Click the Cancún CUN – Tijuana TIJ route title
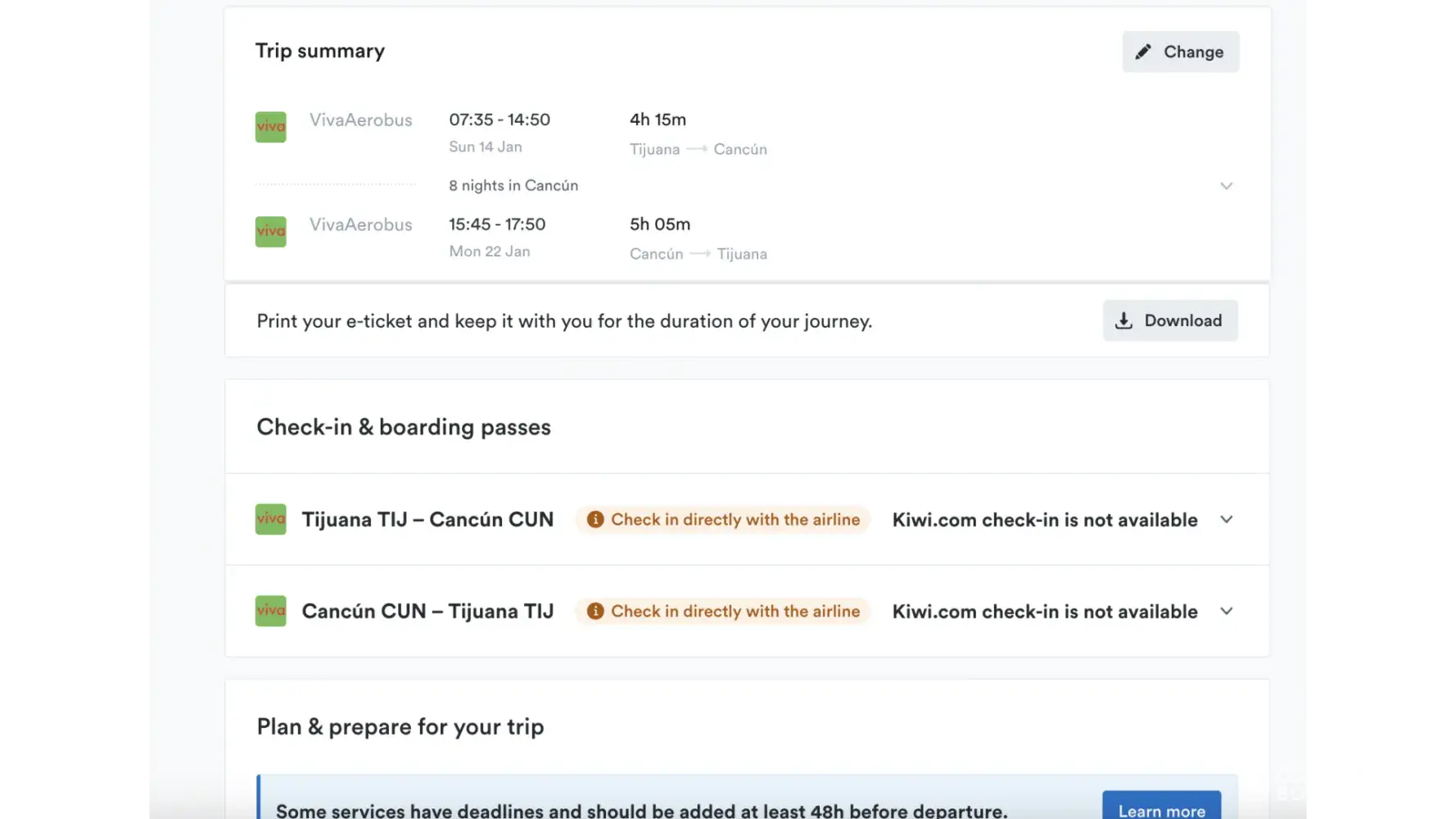This screenshot has height=819, width=1456. click(427, 611)
